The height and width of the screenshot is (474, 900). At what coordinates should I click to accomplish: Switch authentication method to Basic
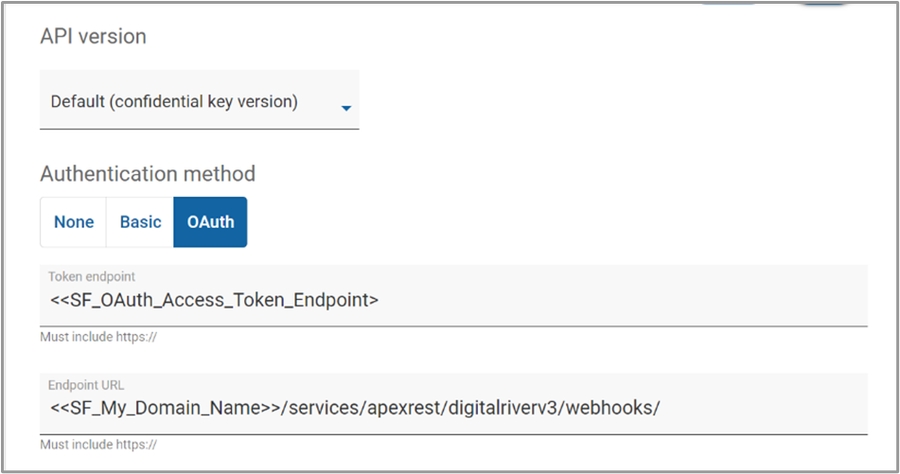pos(140,222)
